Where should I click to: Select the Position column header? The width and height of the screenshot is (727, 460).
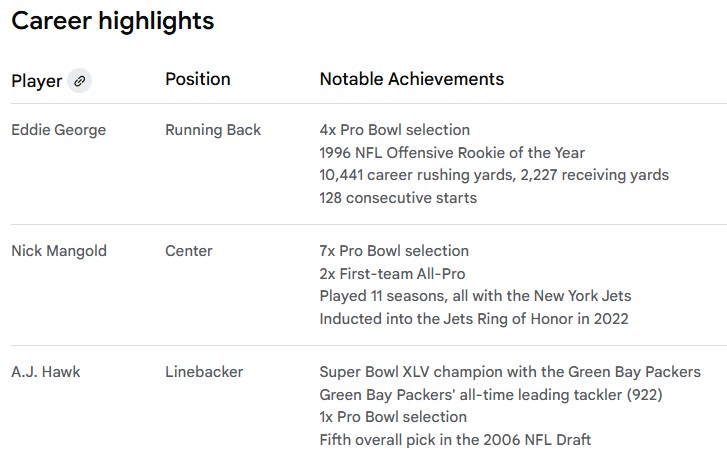tap(197, 79)
